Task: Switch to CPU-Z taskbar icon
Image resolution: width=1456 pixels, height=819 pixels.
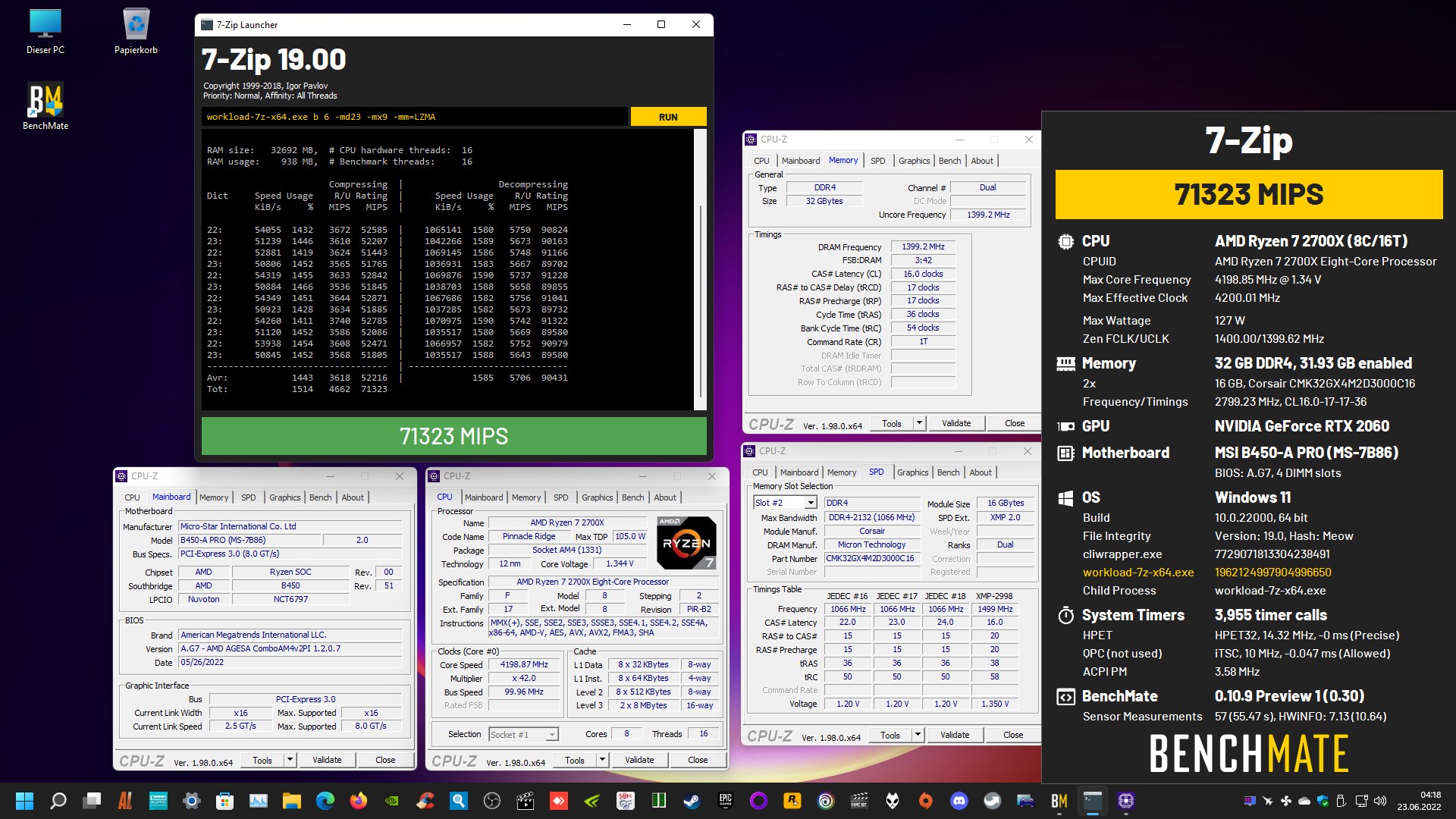Action: coord(1126,801)
